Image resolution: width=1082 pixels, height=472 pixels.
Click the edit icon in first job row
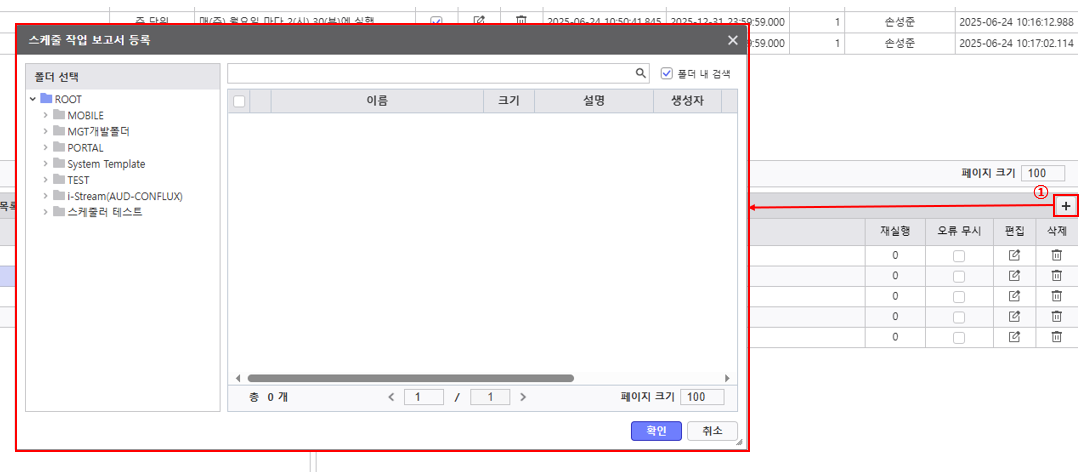click(x=1014, y=255)
